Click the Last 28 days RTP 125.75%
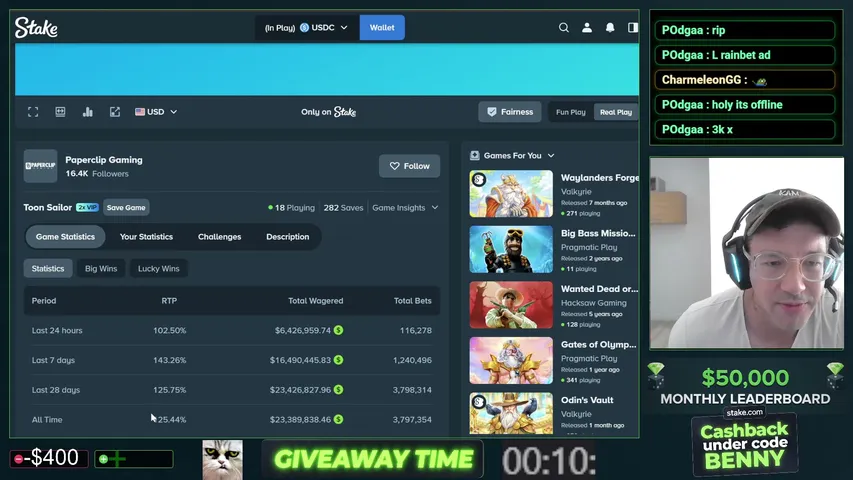Viewport: 853px width, 480px height. (x=169, y=390)
